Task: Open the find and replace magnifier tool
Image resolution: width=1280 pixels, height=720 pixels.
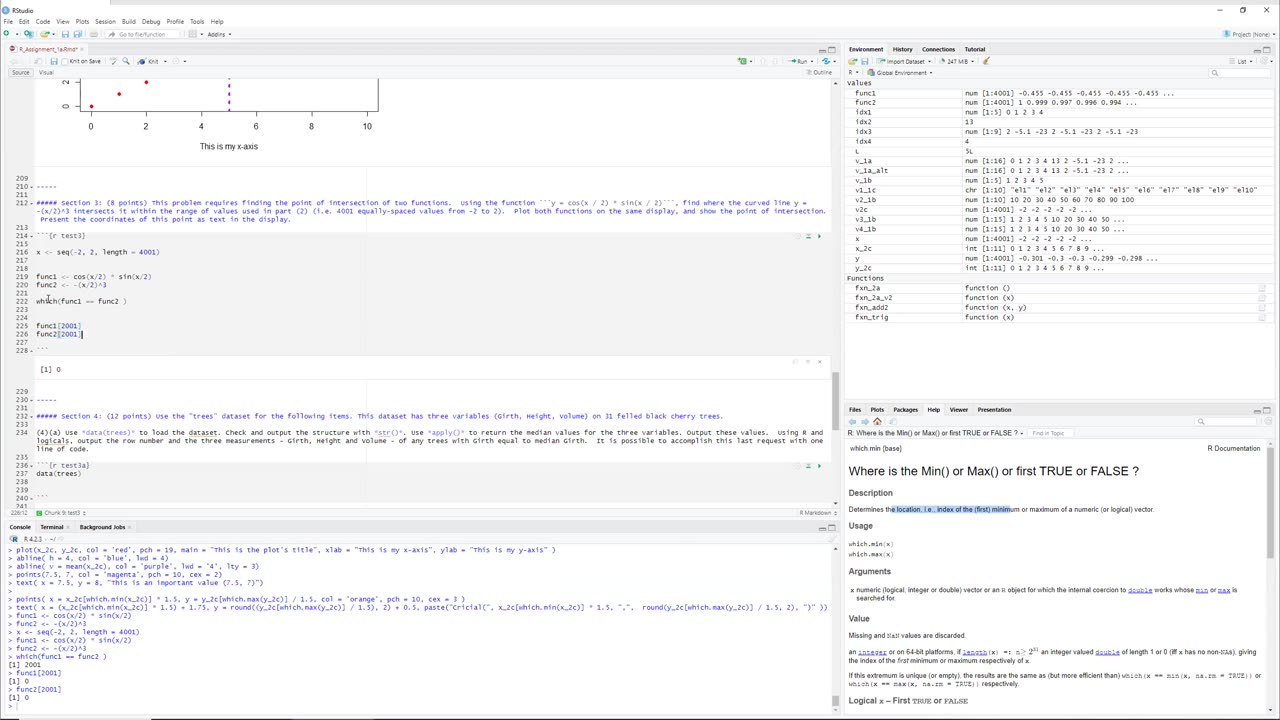Action: [125, 61]
